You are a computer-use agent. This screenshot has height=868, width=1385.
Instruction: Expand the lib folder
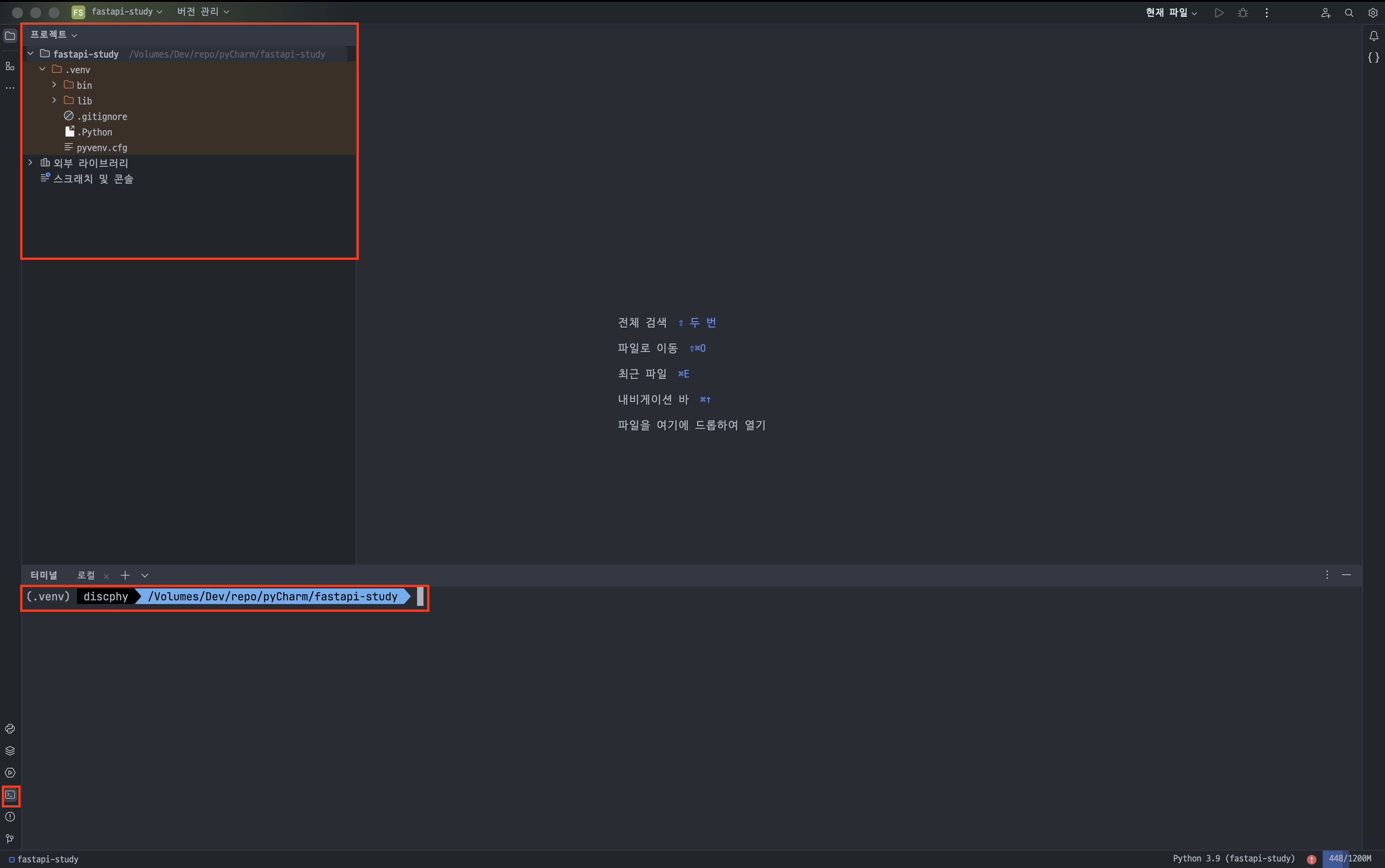(x=55, y=100)
